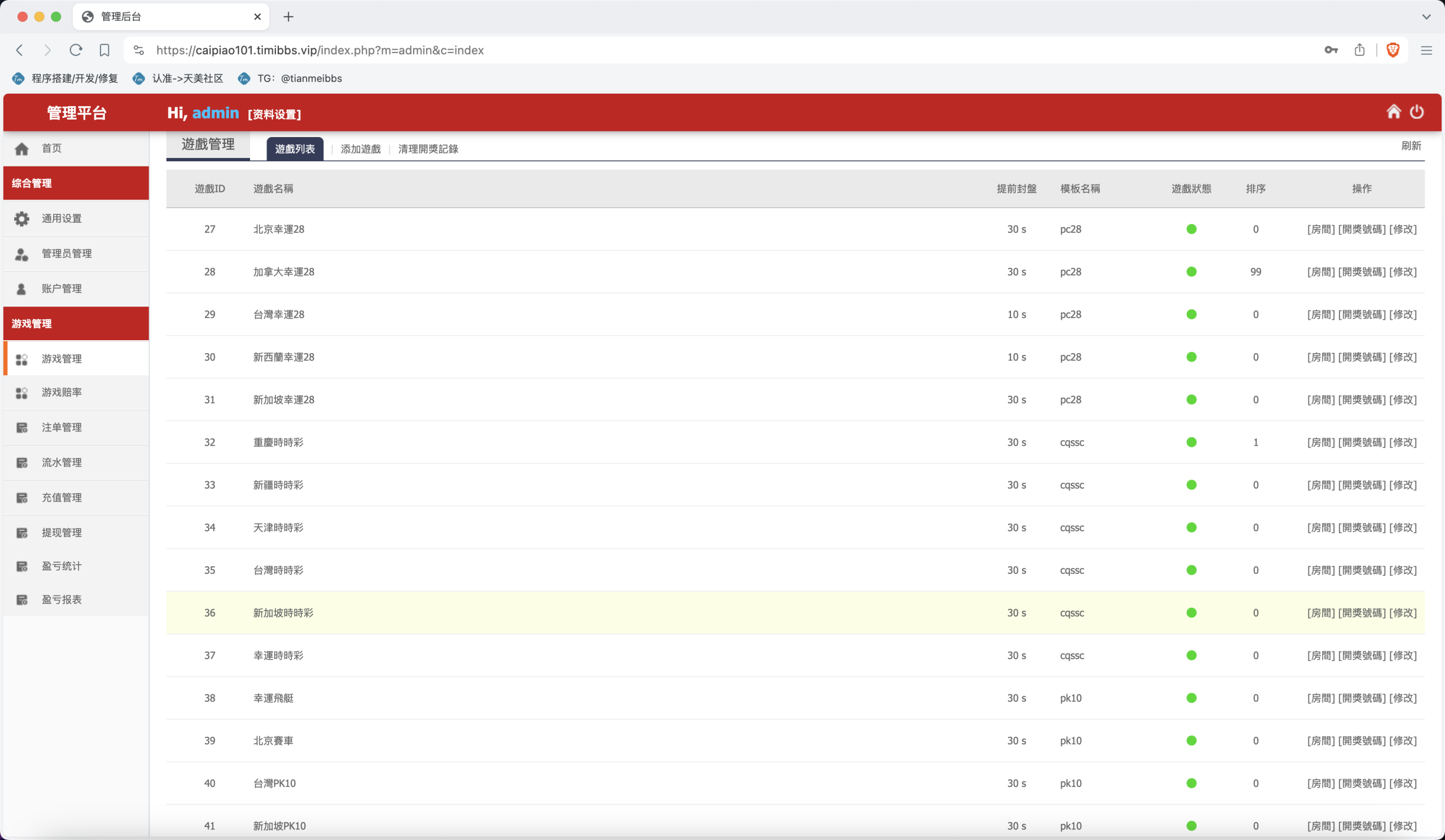Open the 添加遊戲 tab
The width and height of the screenshot is (1445, 840).
[361, 149]
